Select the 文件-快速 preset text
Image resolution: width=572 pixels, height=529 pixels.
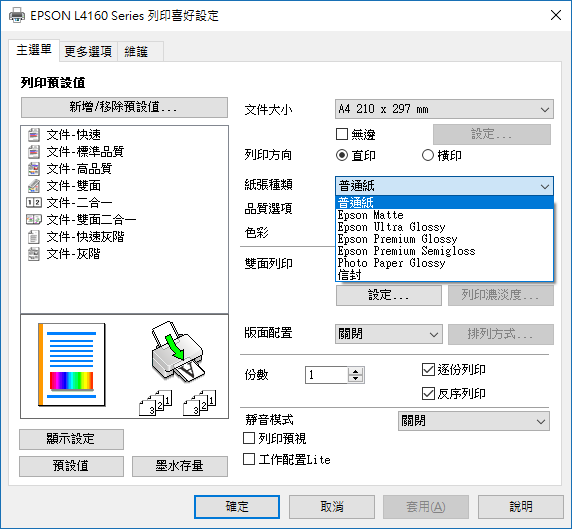click(73, 135)
